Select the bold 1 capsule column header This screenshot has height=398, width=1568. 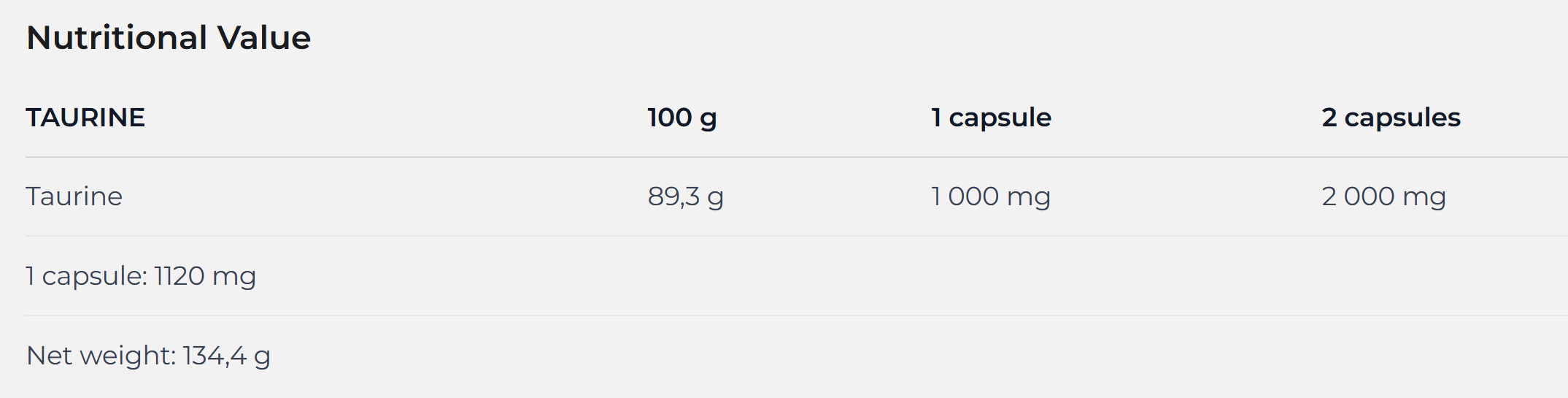click(x=991, y=118)
